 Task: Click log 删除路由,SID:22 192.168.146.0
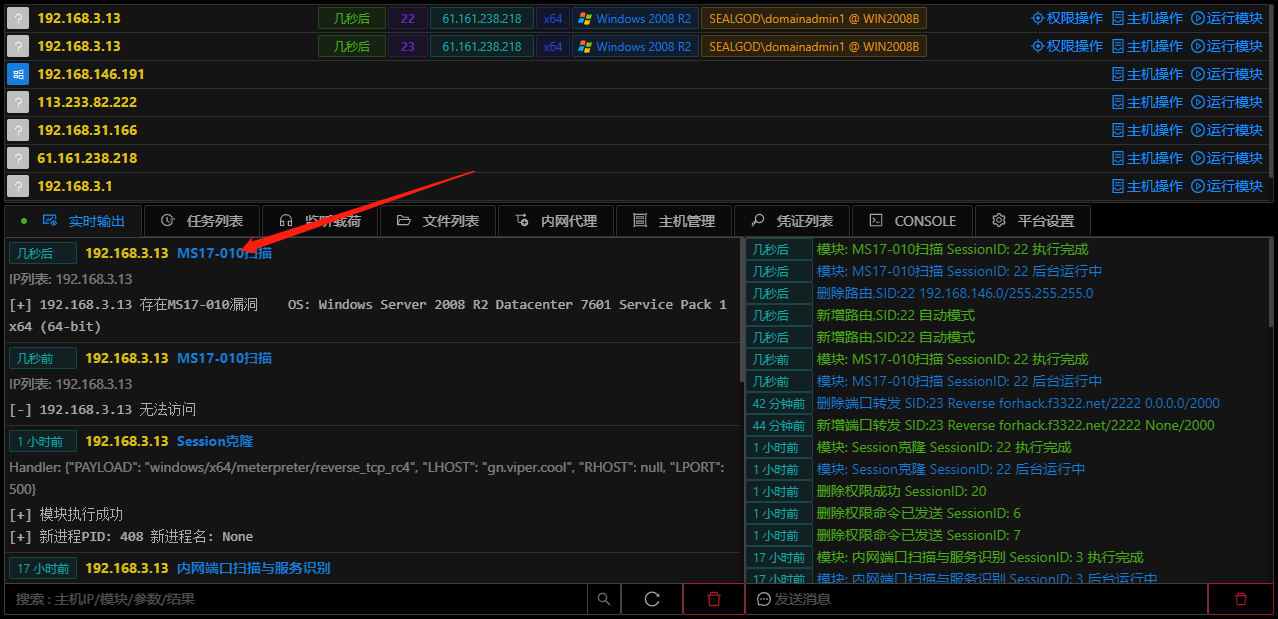point(955,293)
